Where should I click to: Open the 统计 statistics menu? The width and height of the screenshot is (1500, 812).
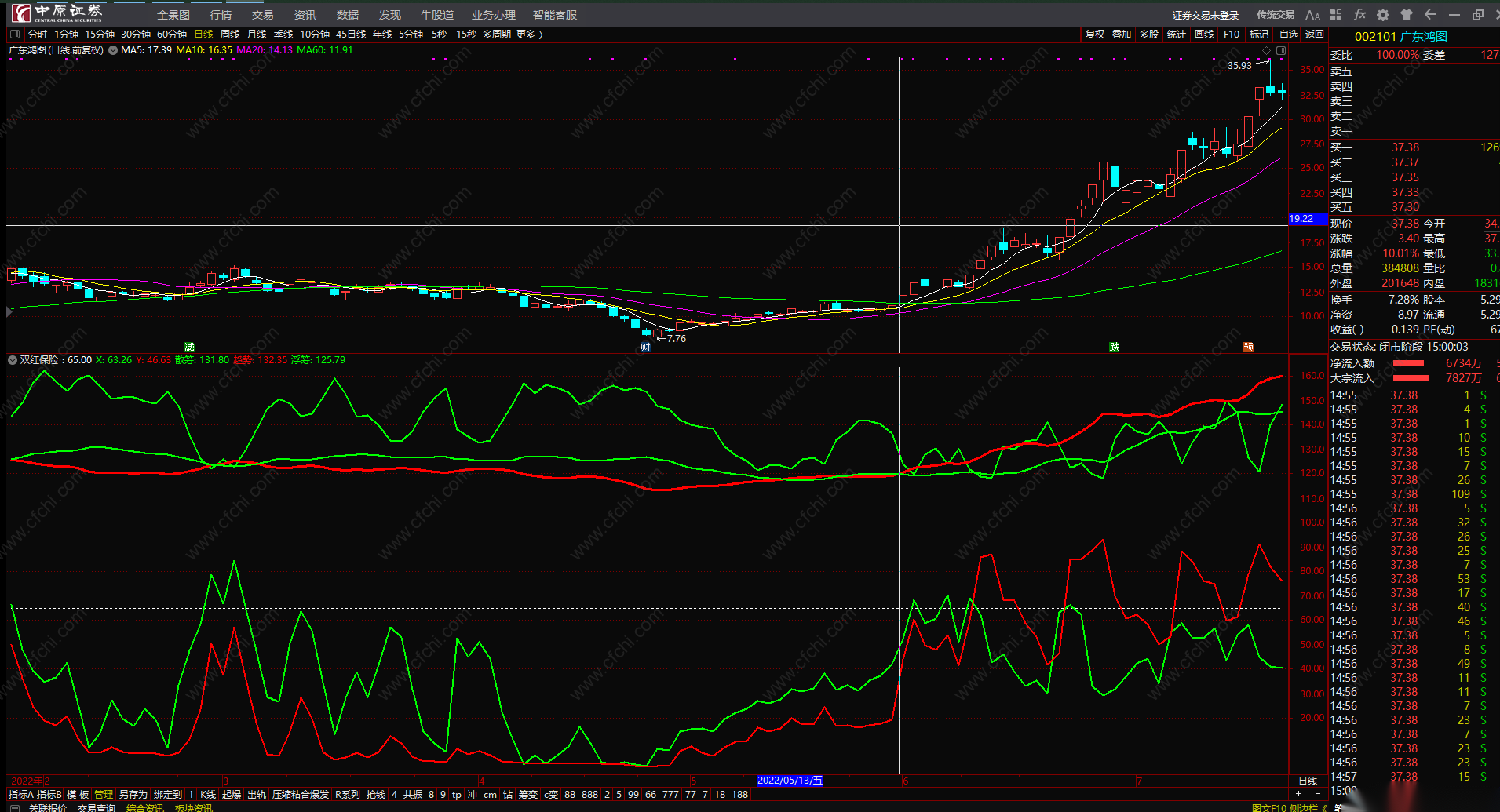[x=1177, y=35]
